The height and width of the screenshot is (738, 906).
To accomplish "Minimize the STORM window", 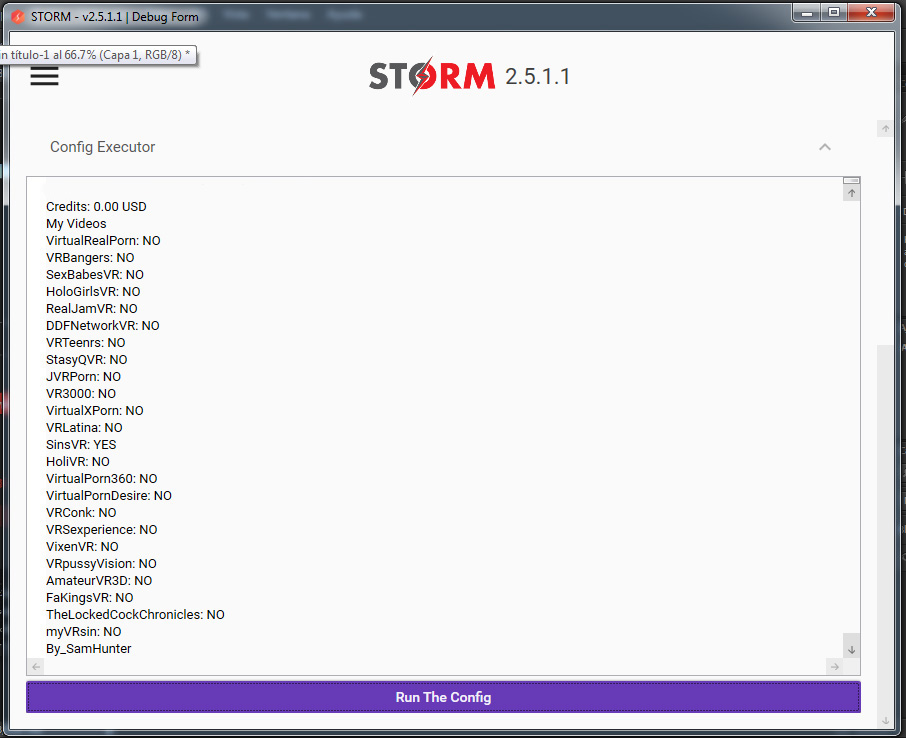I will (x=807, y=12).
